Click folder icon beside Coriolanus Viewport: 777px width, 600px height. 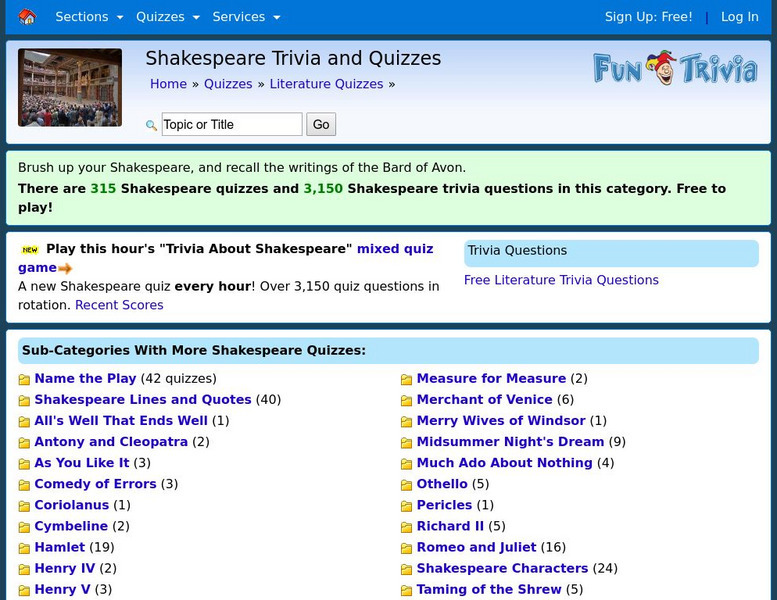pyautogui.click(x=24, y=506)
